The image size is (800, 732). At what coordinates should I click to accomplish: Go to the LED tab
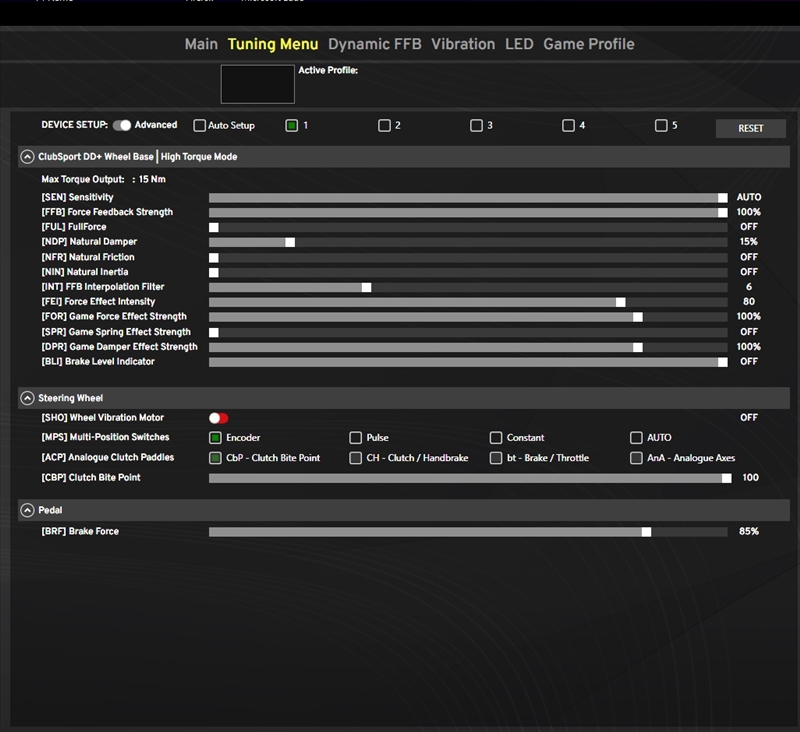519,44
